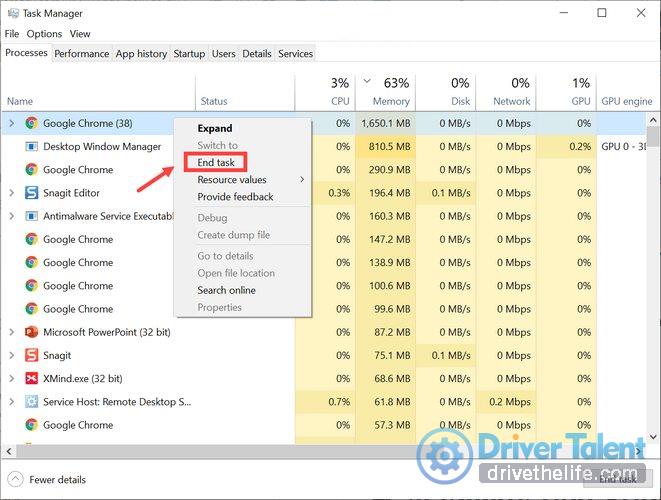661x500 pixels.
Task: Open the View menu
Action: coord(80,34)
